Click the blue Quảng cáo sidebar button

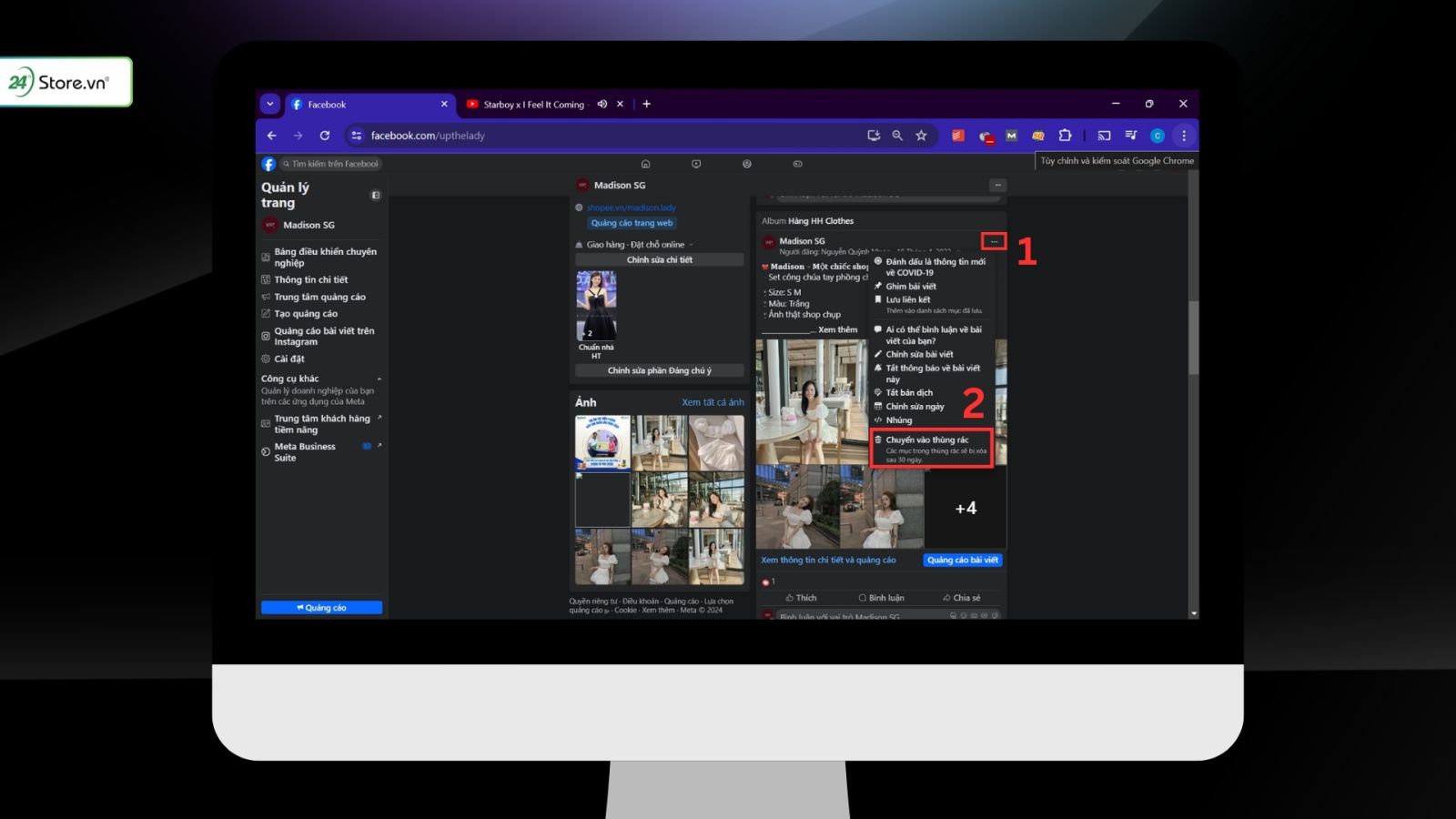coord(321,607)
